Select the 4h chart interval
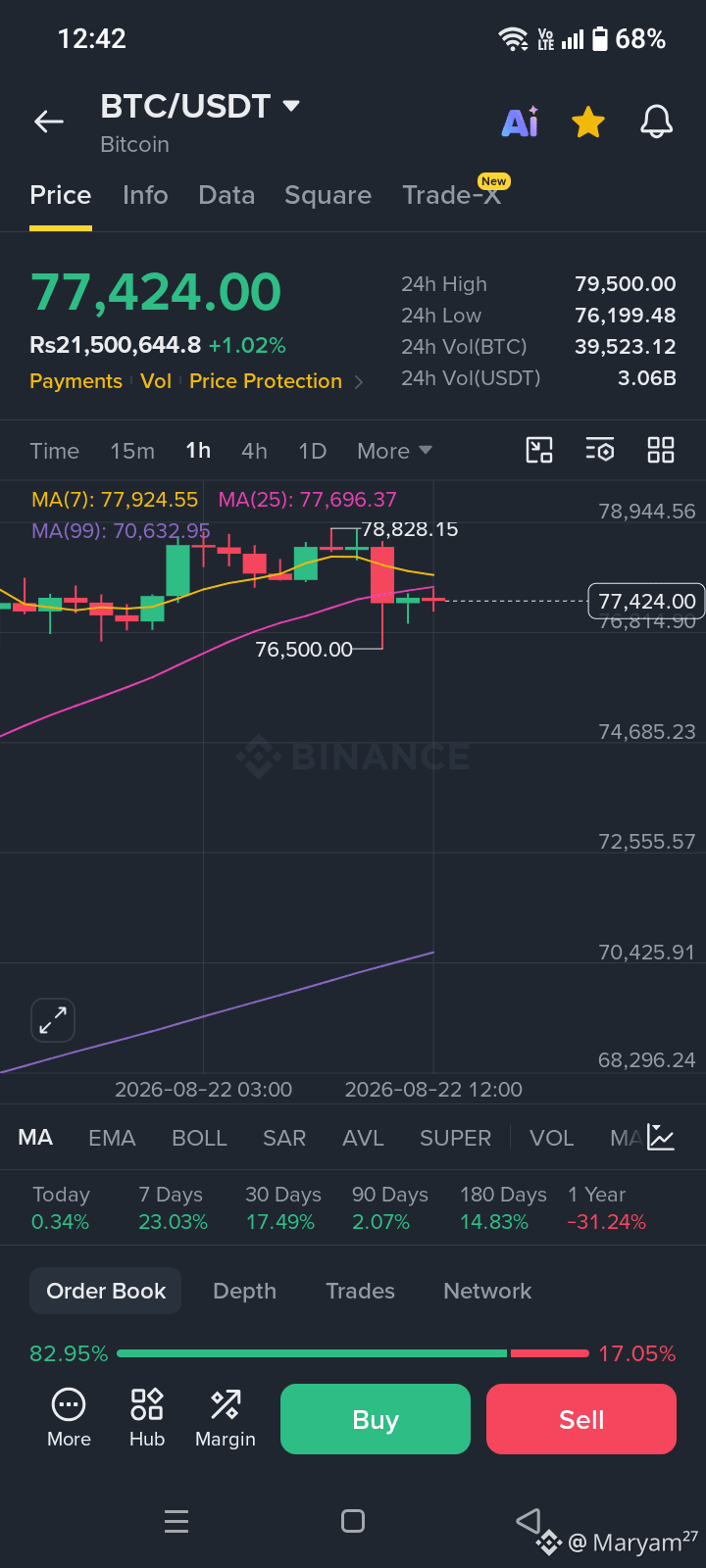 click(254, 451)
